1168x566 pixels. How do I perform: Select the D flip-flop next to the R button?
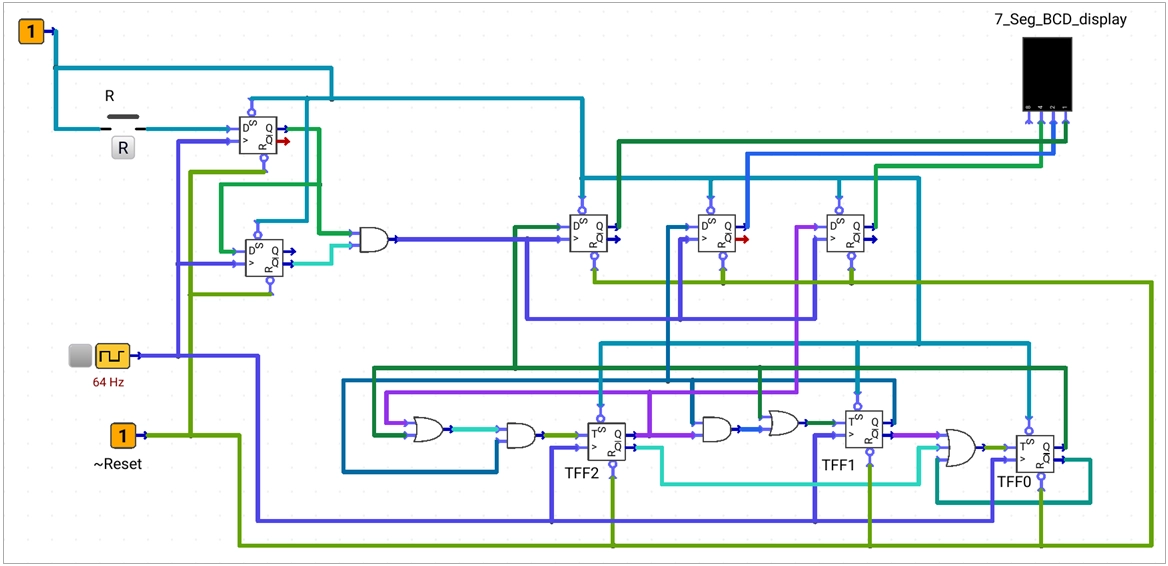258,136
